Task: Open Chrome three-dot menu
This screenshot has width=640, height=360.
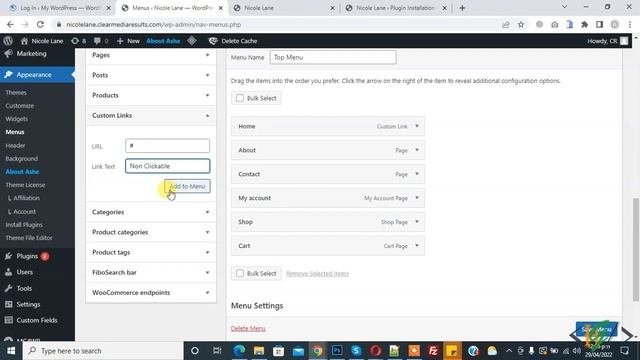Action: (630, 24)
